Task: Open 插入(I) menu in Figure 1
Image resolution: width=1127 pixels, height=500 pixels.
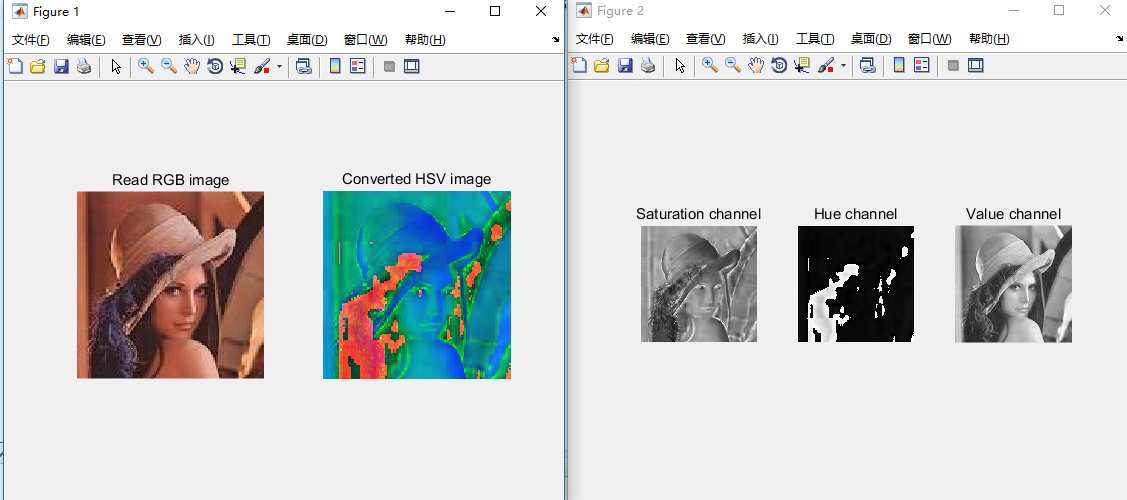Action: (x=197, y=40)
